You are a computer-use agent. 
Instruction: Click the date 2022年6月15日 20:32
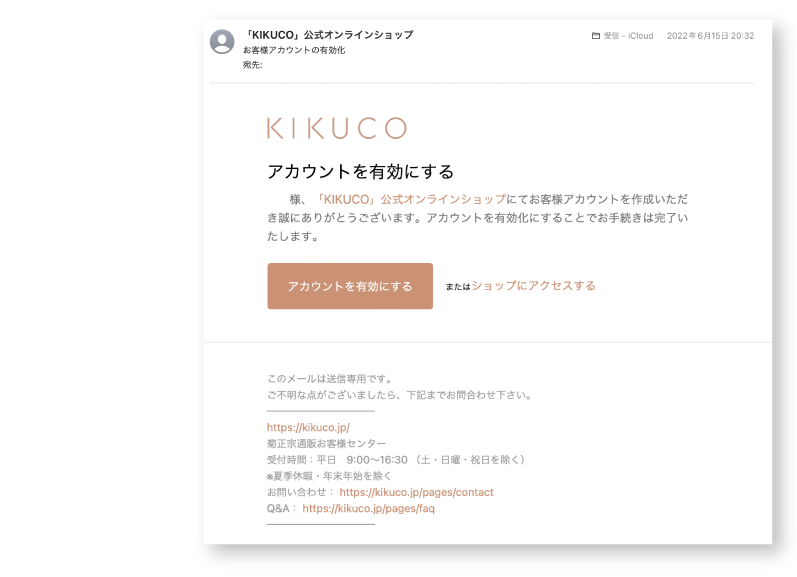711,36
